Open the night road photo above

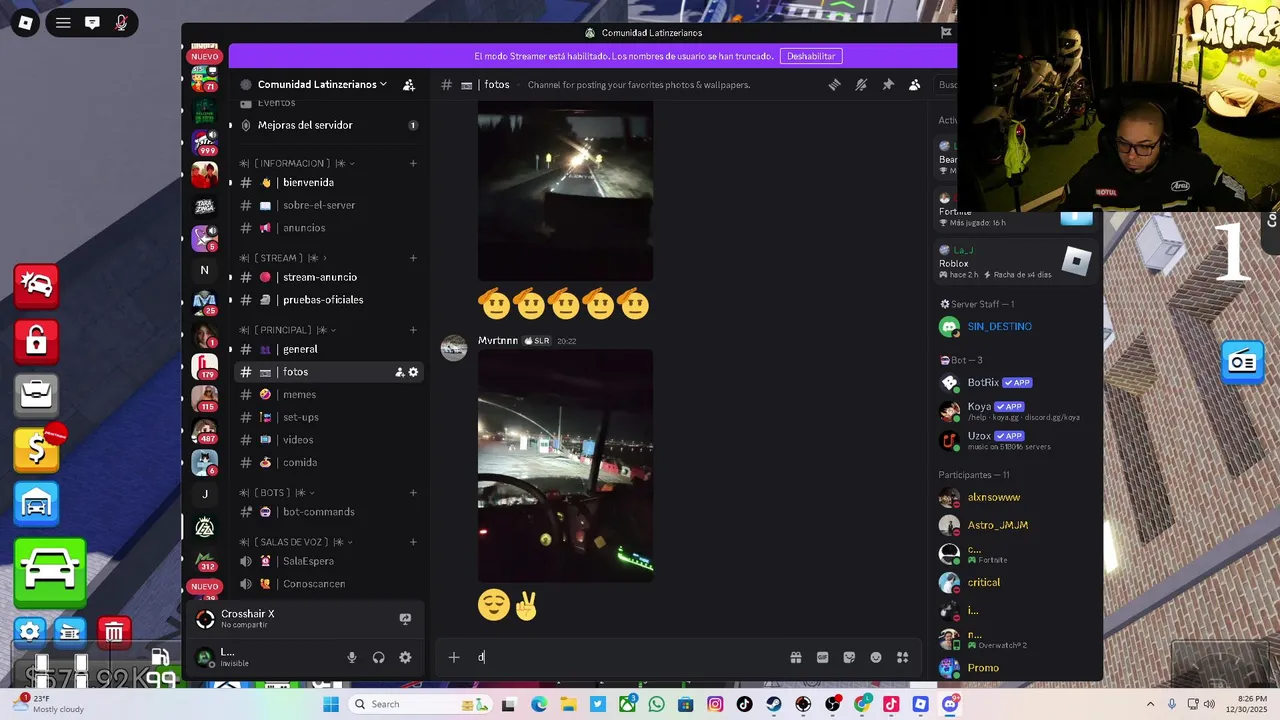pos(565,190)
